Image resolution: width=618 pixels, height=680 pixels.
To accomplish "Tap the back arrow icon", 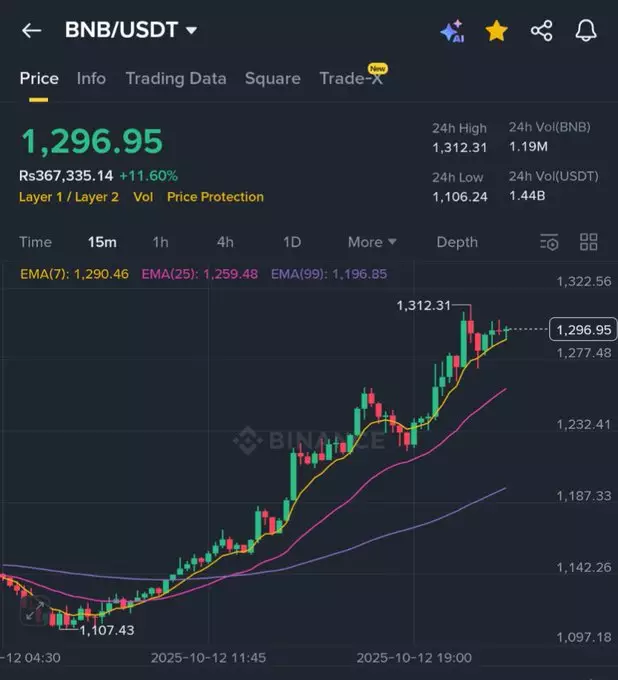I will (31, 30).
